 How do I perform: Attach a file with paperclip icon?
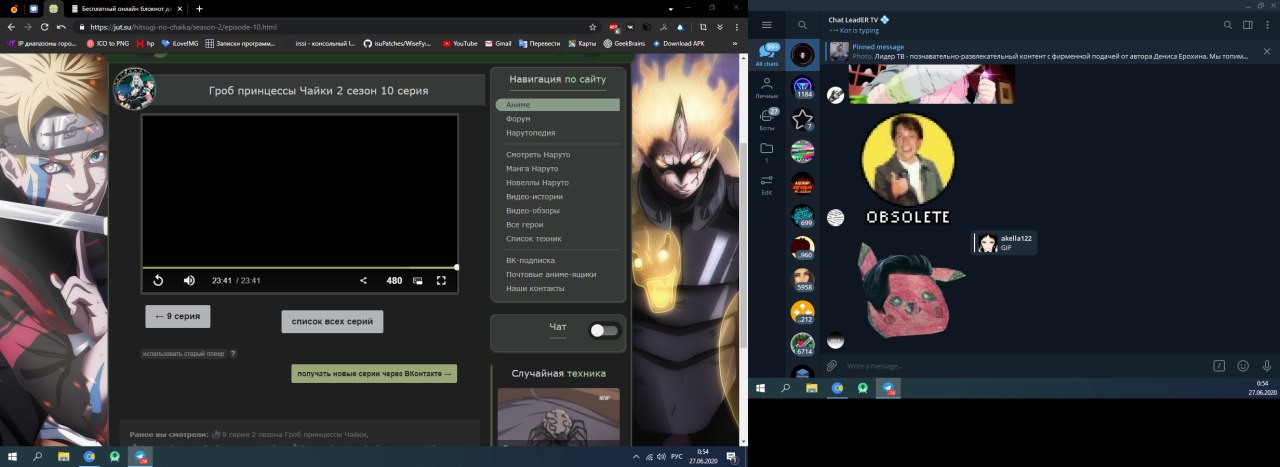[832, 366]
